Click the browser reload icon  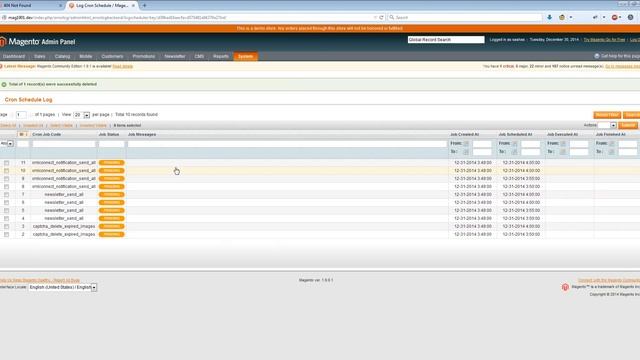tap(381, 18)
